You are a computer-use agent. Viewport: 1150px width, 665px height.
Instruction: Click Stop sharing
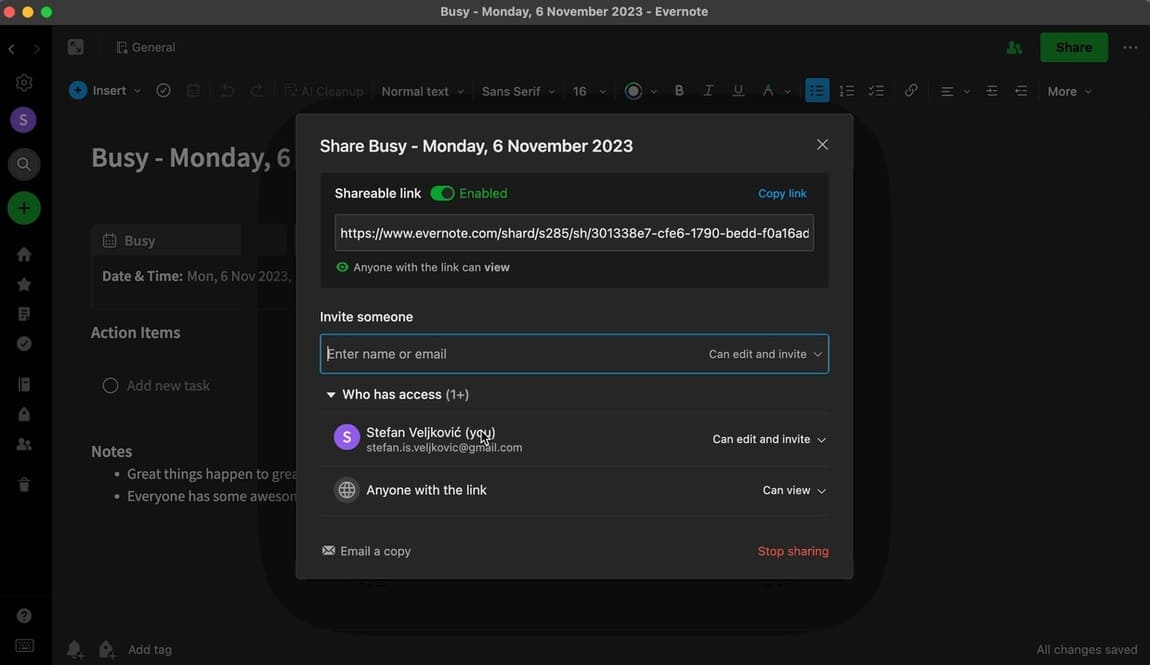pos(793,551)
